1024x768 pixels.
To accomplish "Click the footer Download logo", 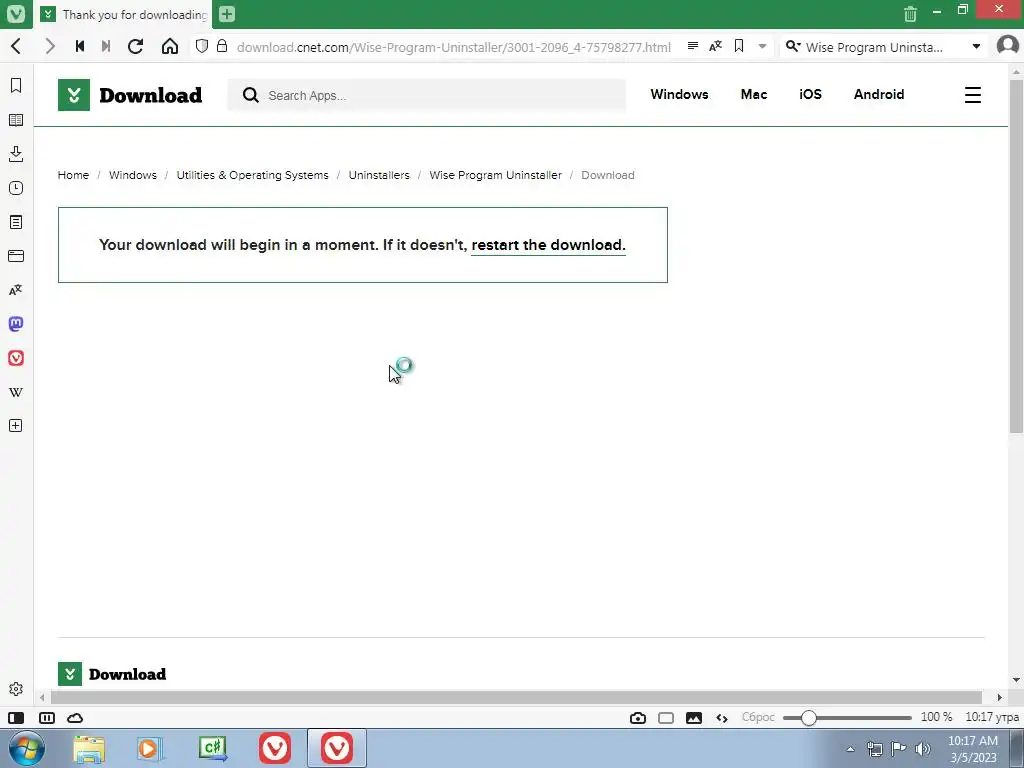I will (x=112, y=674).
